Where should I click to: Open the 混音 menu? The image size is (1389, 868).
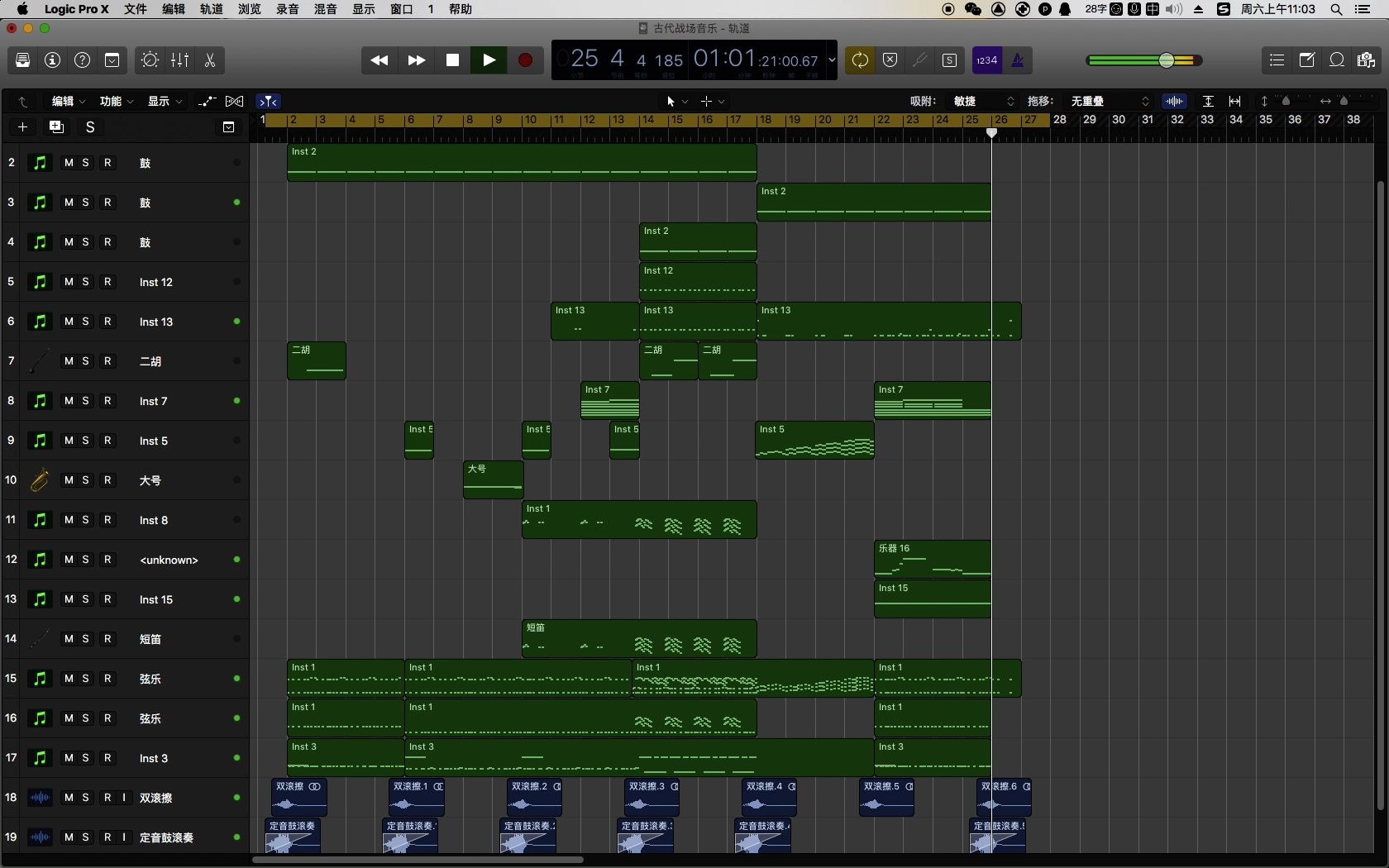pyautogui.click(x=326, y=9)
